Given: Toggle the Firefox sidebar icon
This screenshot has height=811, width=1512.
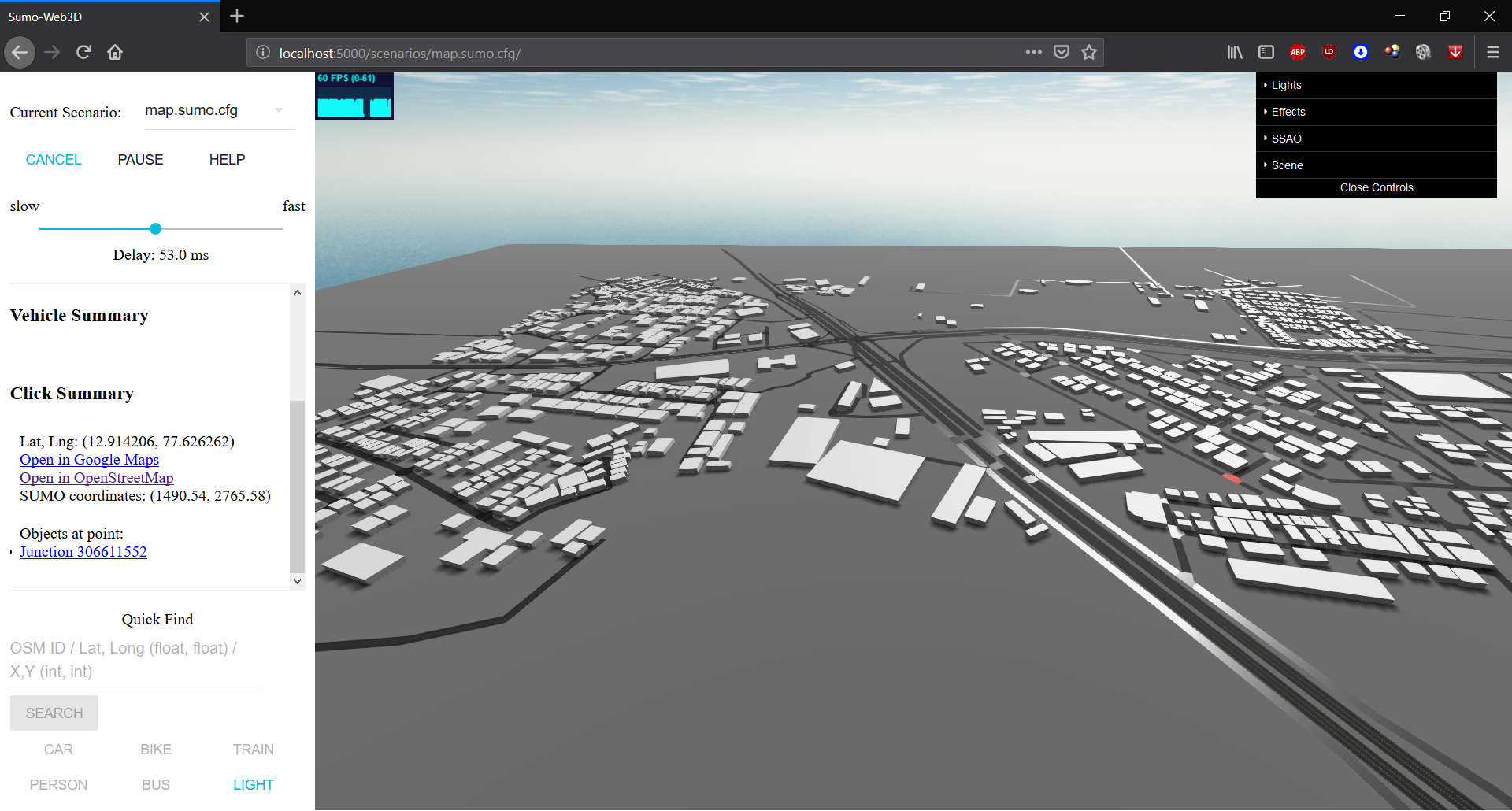Looking at the screenshot, I should (x=1266, y=53).
